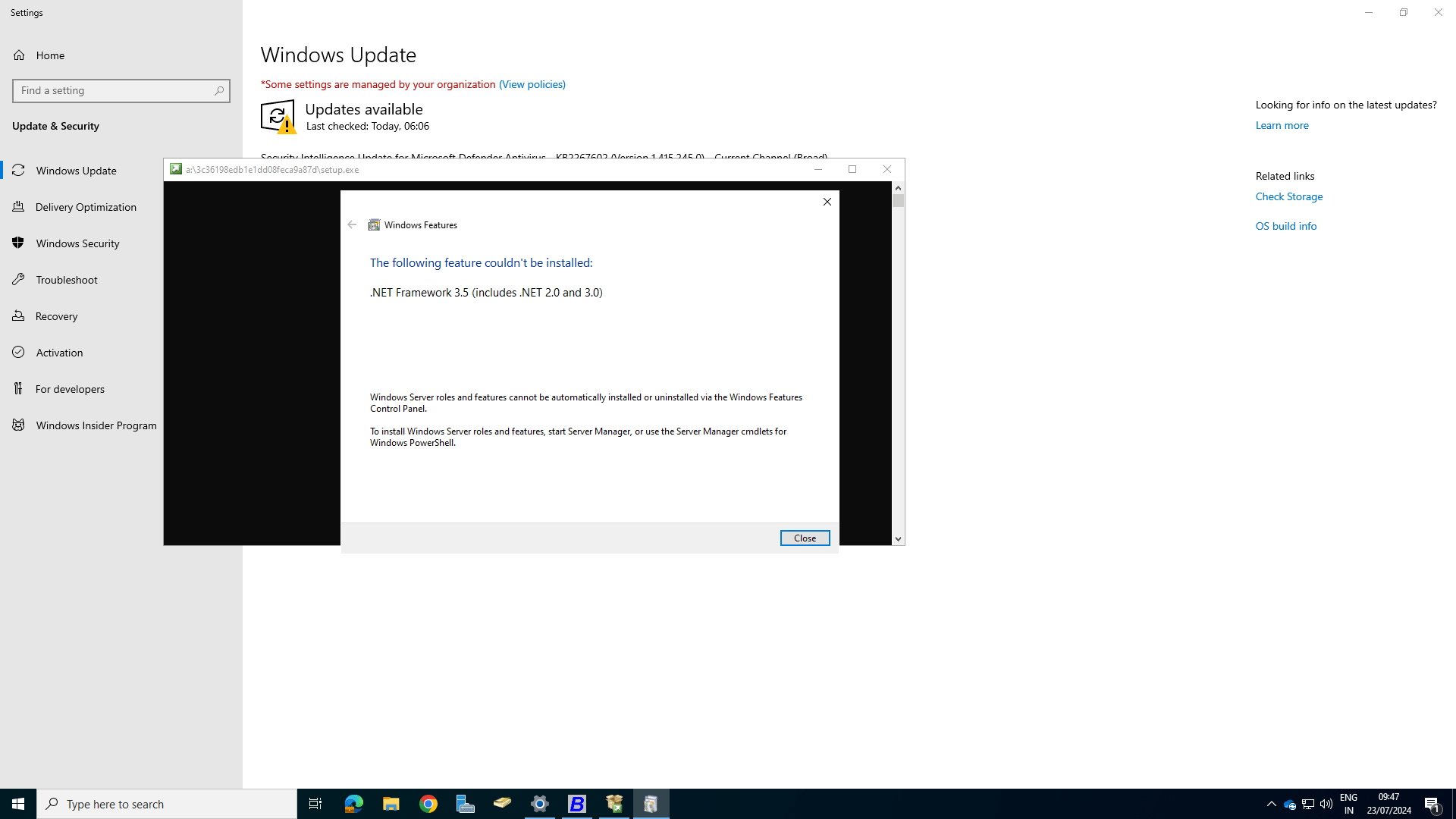
Task: Click the taskbar search box
Action: coord(167,804)
